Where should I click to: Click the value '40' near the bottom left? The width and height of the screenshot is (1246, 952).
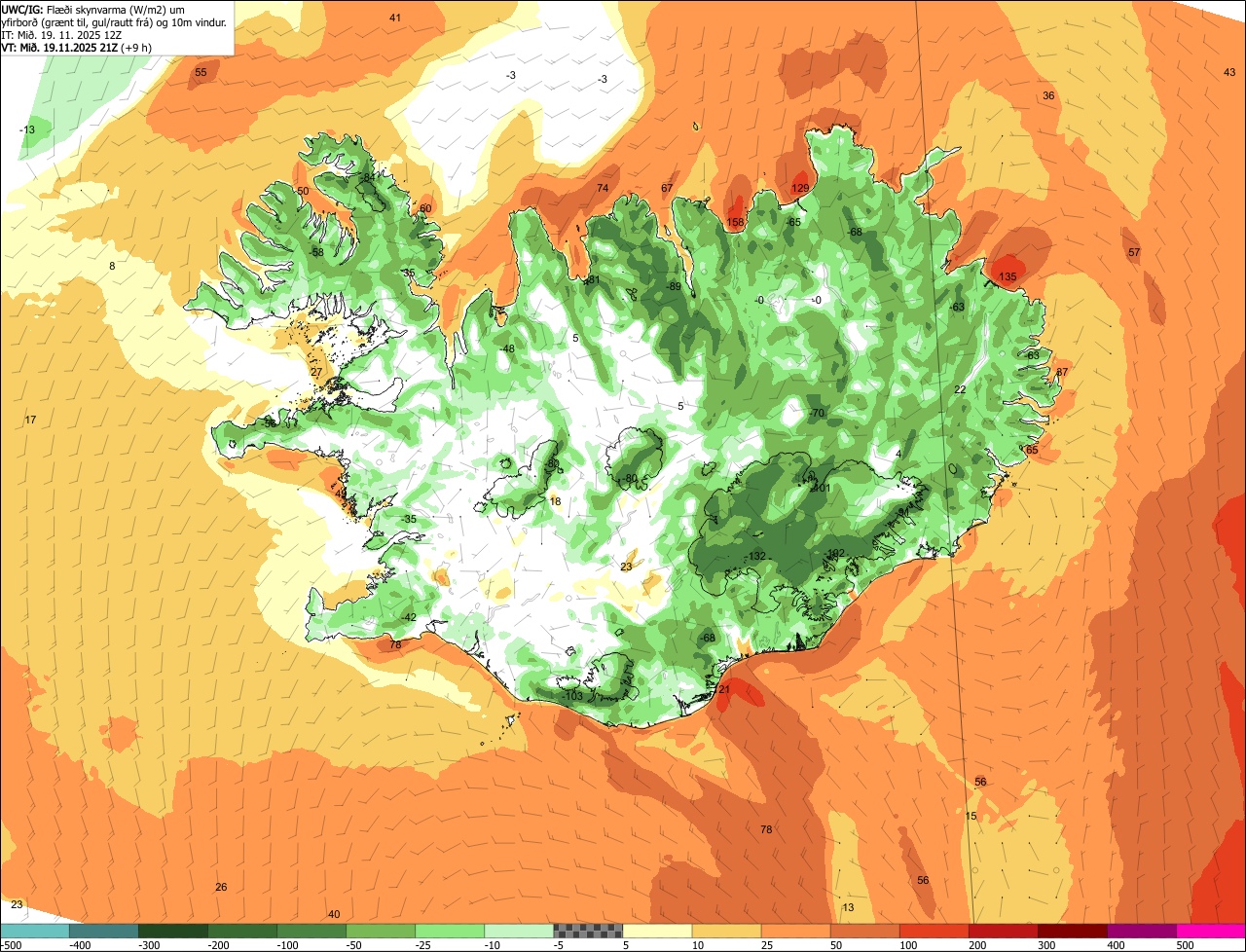pyautogui.click(x=334, y=914)
